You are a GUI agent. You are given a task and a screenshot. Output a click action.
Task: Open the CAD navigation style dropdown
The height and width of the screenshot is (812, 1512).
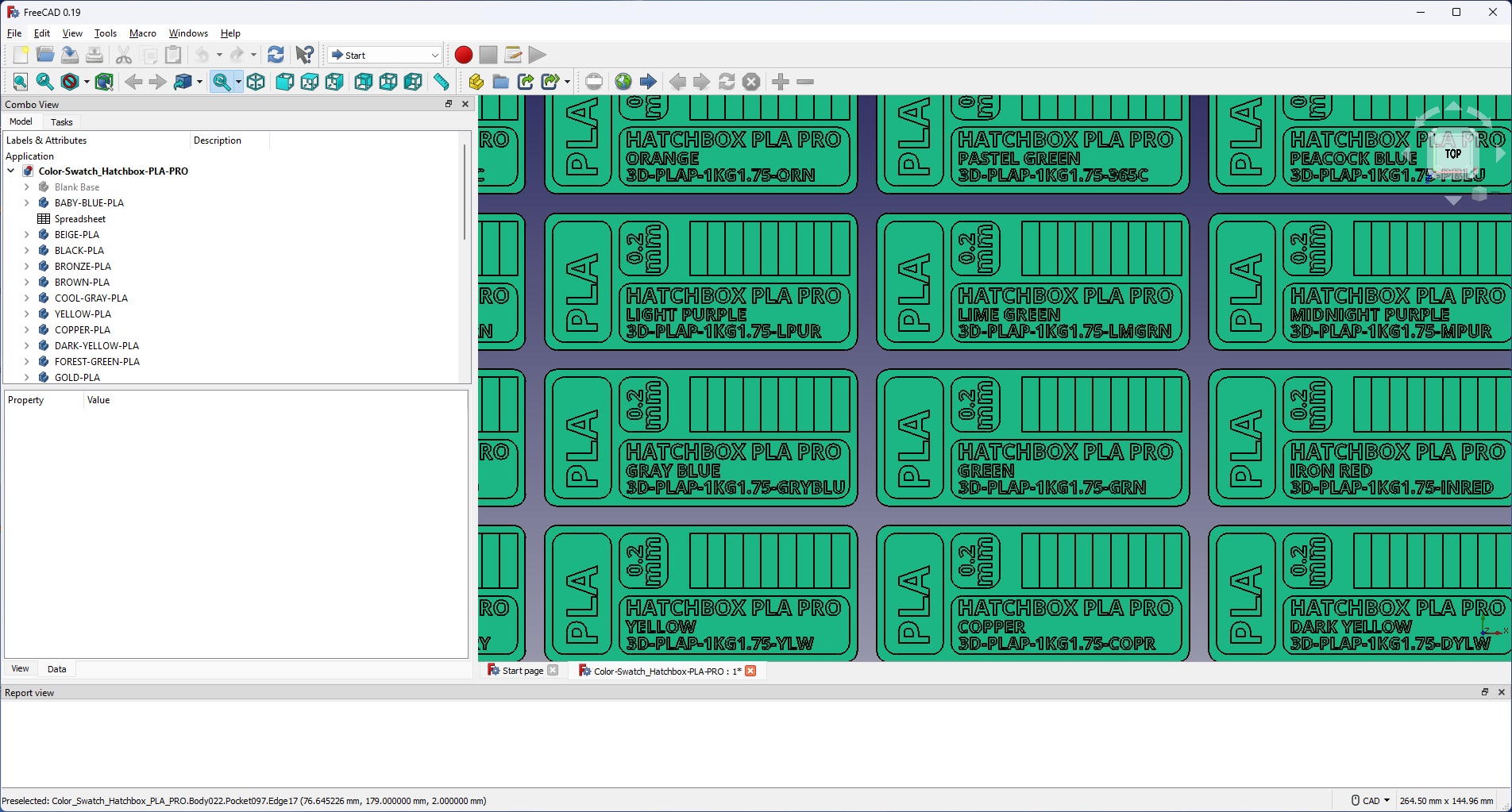(x=1371, y=801)
